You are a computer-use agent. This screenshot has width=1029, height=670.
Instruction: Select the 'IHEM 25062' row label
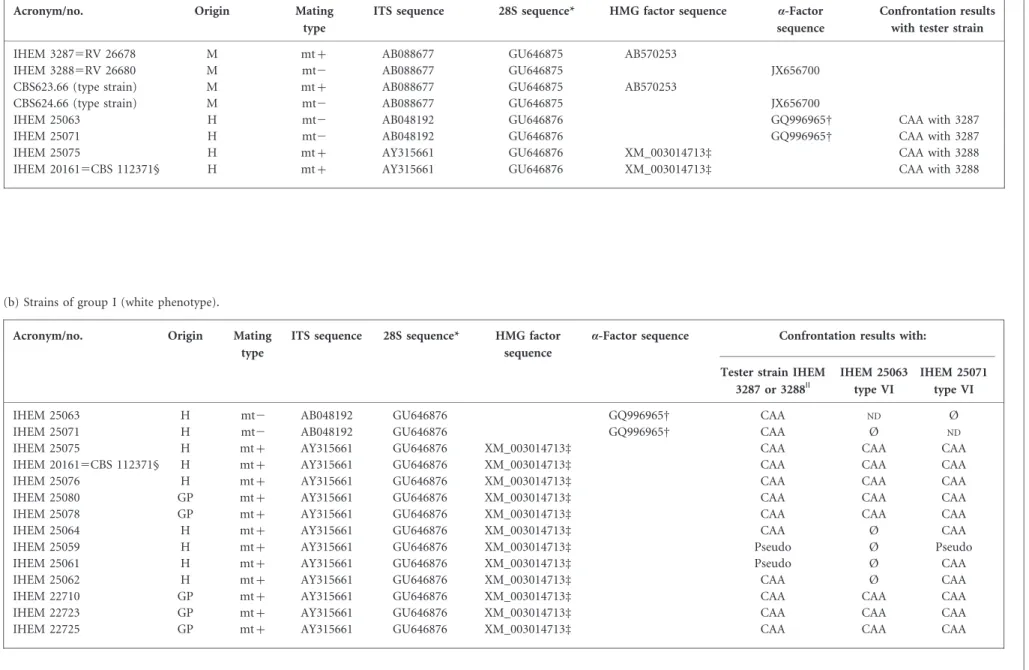47,579
